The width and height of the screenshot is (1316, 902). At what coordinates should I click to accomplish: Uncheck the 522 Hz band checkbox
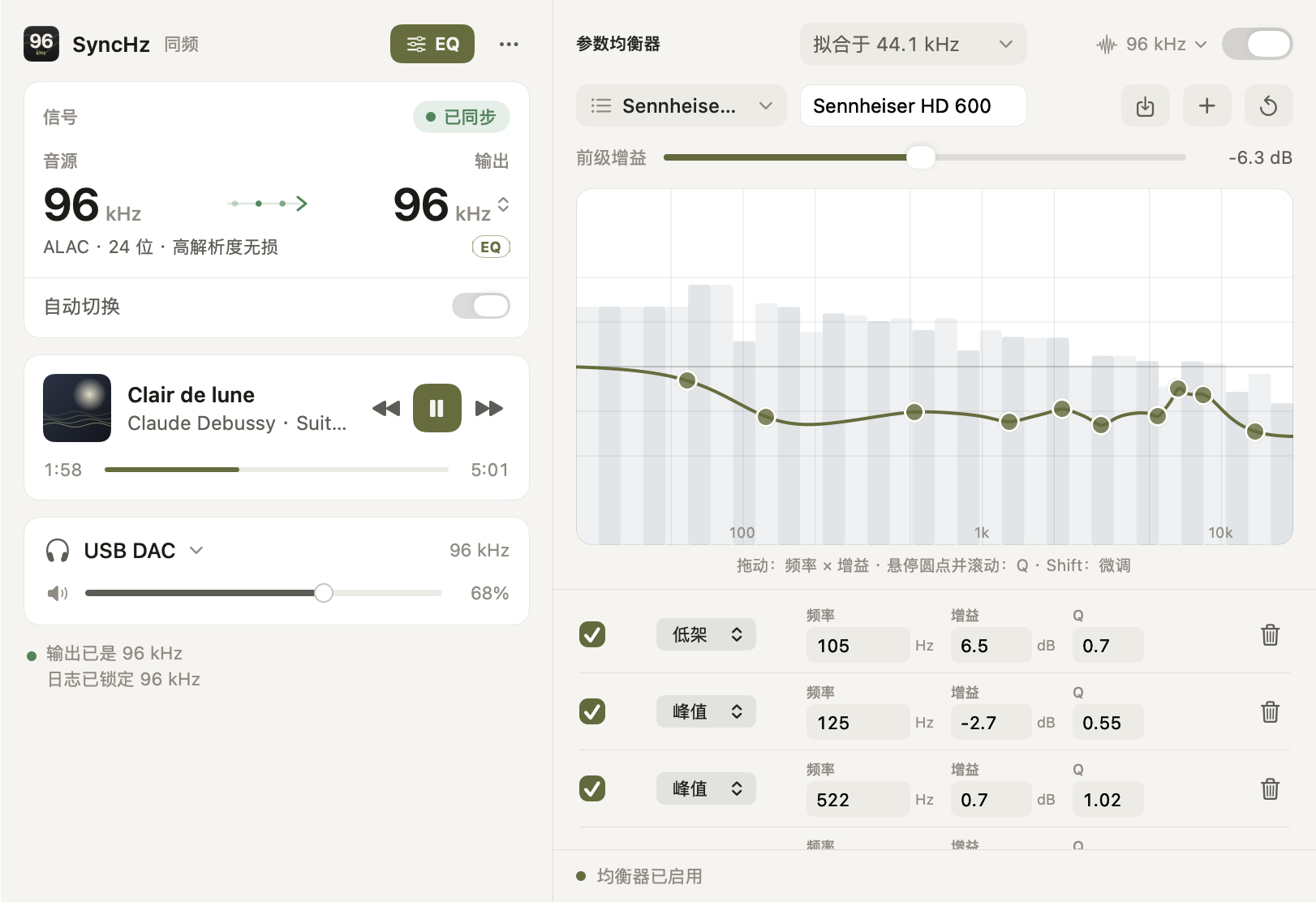(x=592, y=788)
